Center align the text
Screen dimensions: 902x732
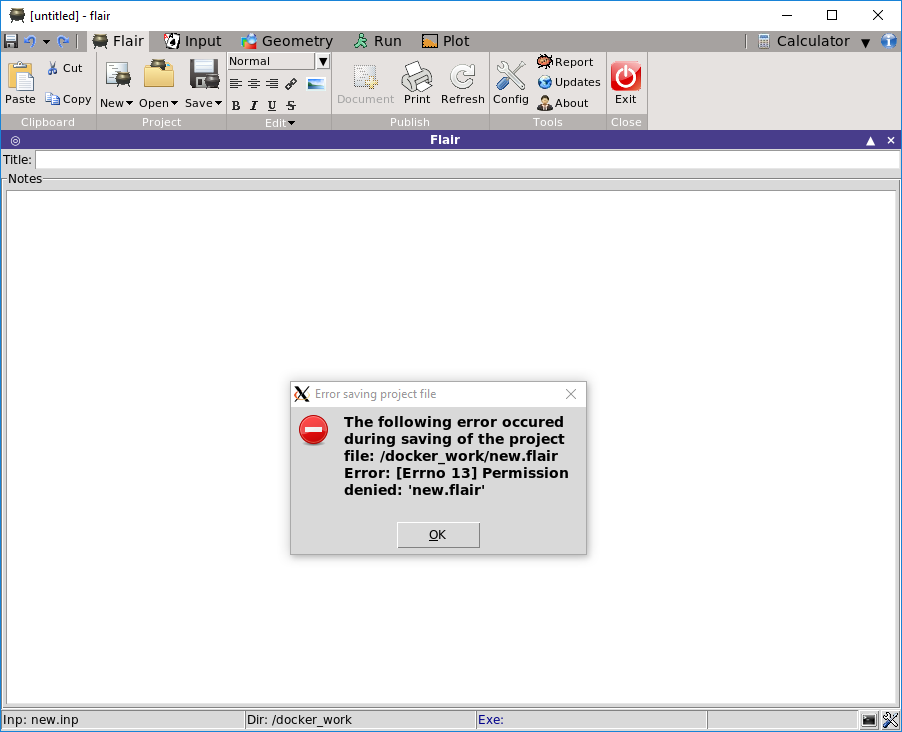click(254, 84)
